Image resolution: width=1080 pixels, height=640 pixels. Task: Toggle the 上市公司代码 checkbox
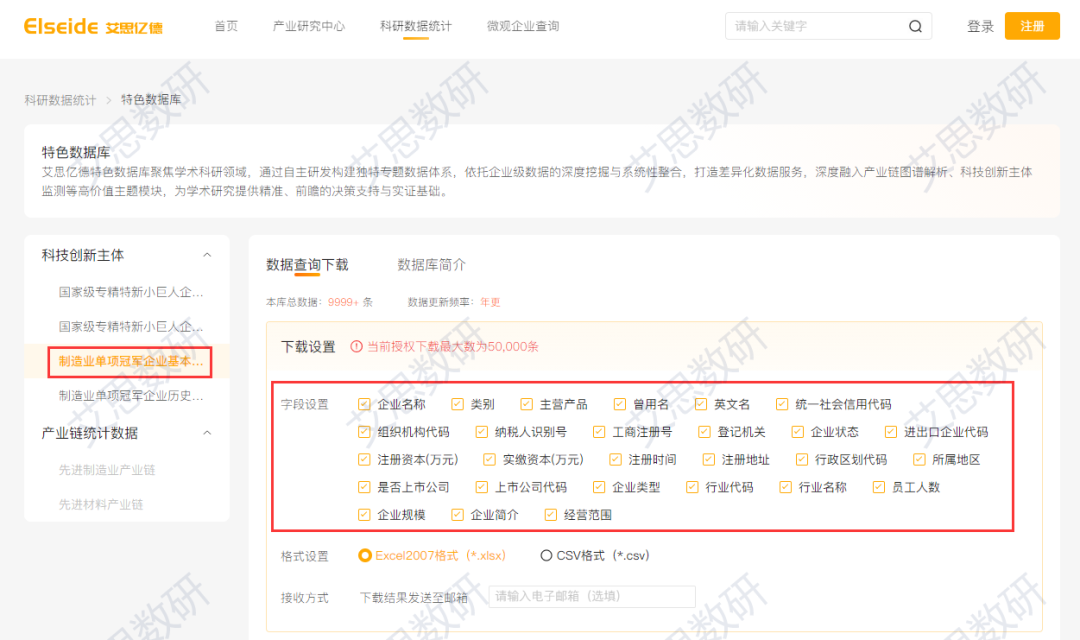tap(481, 487)
